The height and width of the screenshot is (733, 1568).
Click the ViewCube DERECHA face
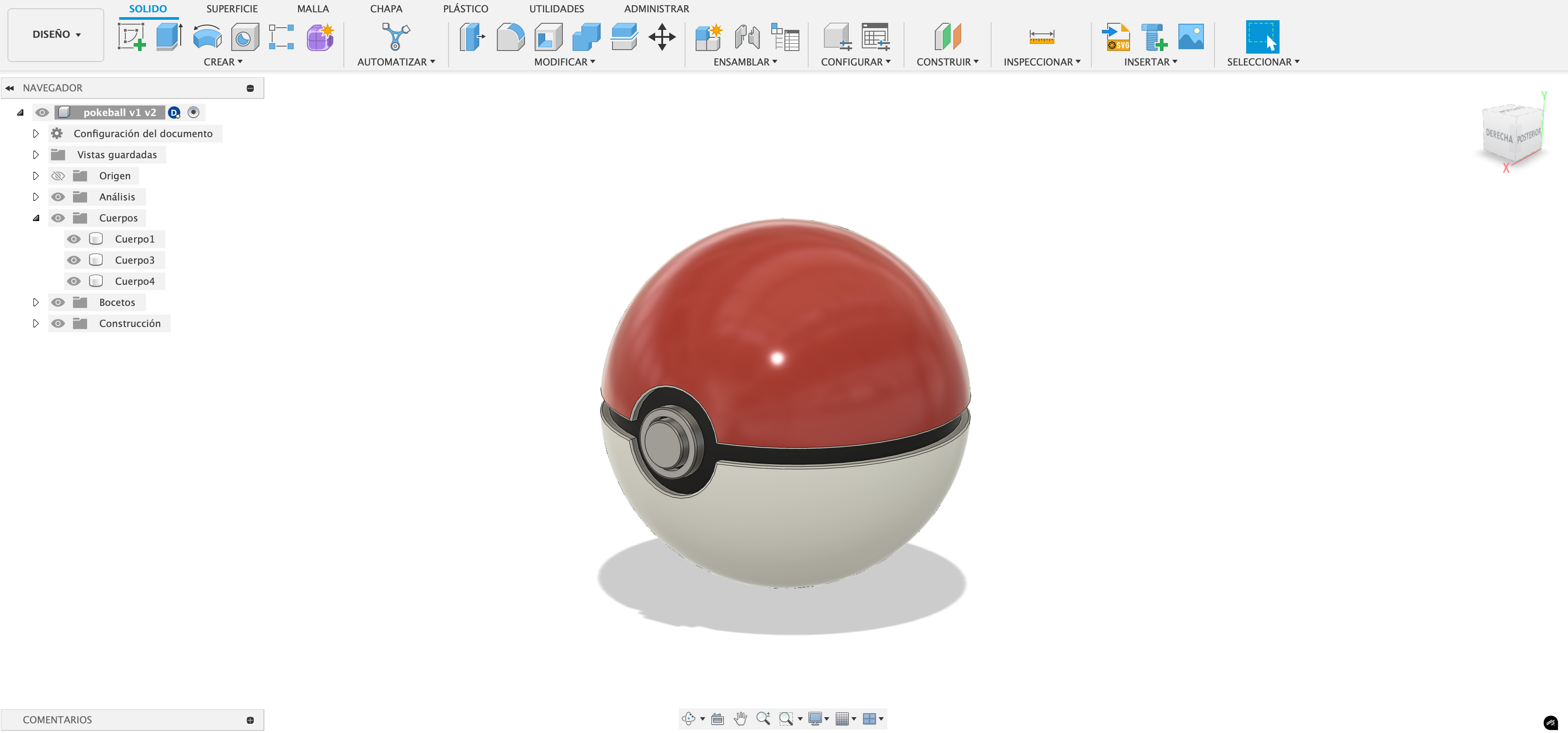(x=1499, y=136)
